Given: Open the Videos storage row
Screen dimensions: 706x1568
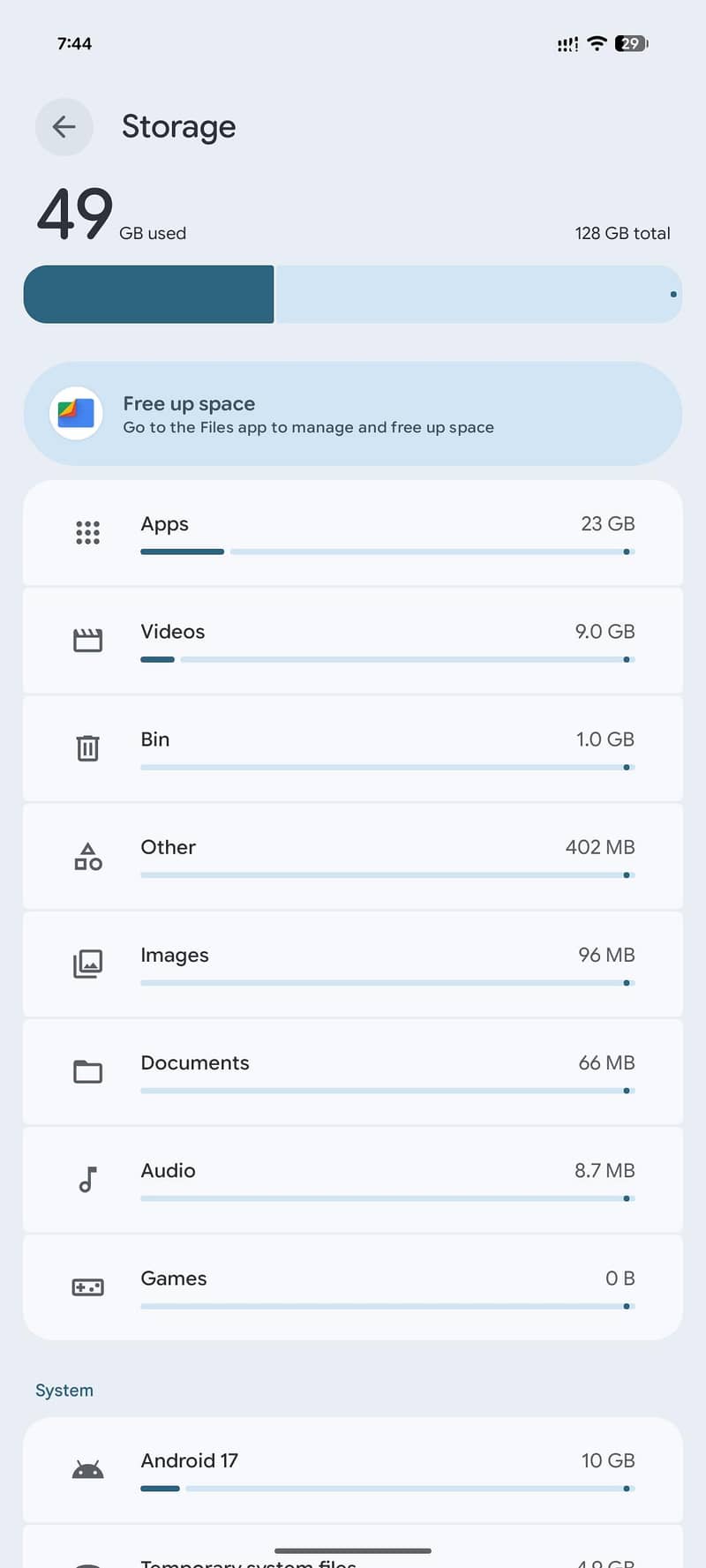Looking at the screenshot, I should pos(353,641).
